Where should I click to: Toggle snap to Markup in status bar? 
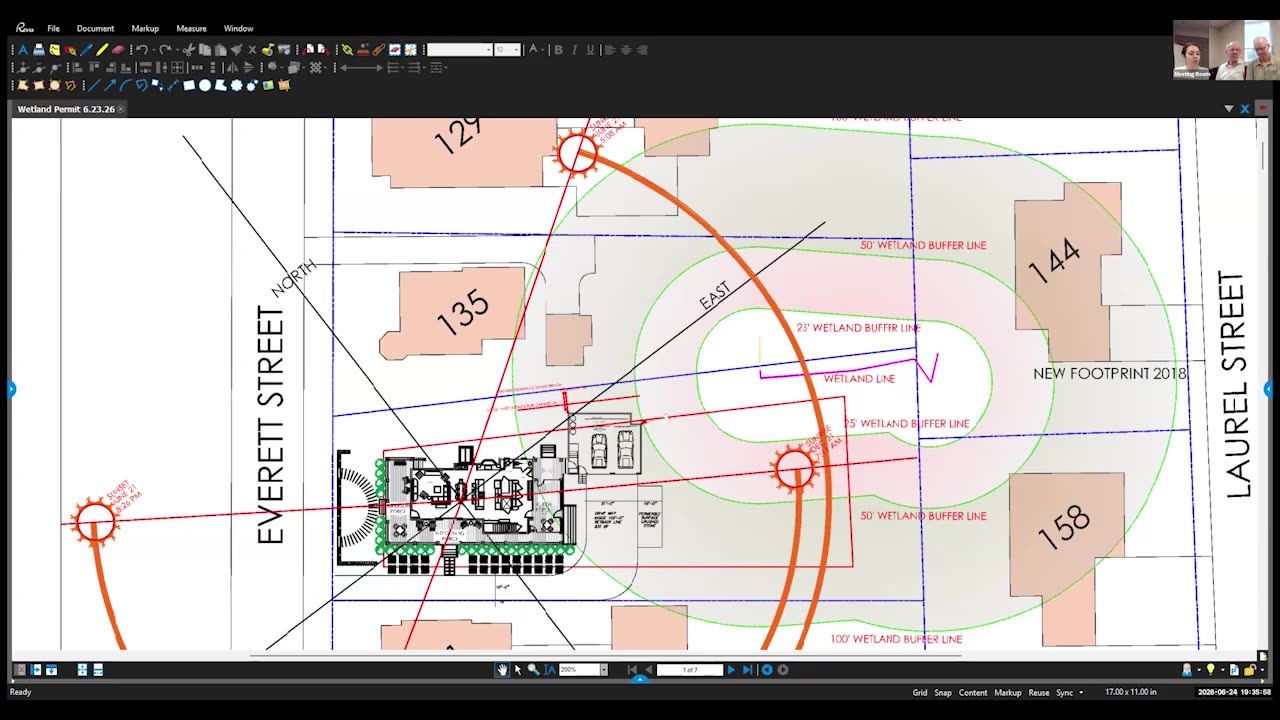pyautogui.click(x=1008, y=692)
